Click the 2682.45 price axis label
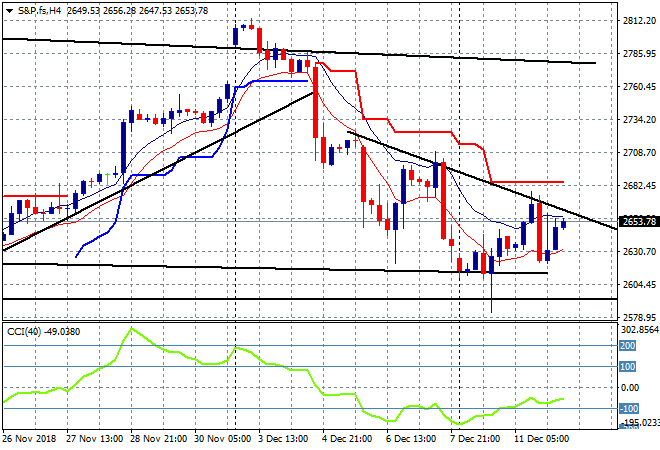 [639, 186]
